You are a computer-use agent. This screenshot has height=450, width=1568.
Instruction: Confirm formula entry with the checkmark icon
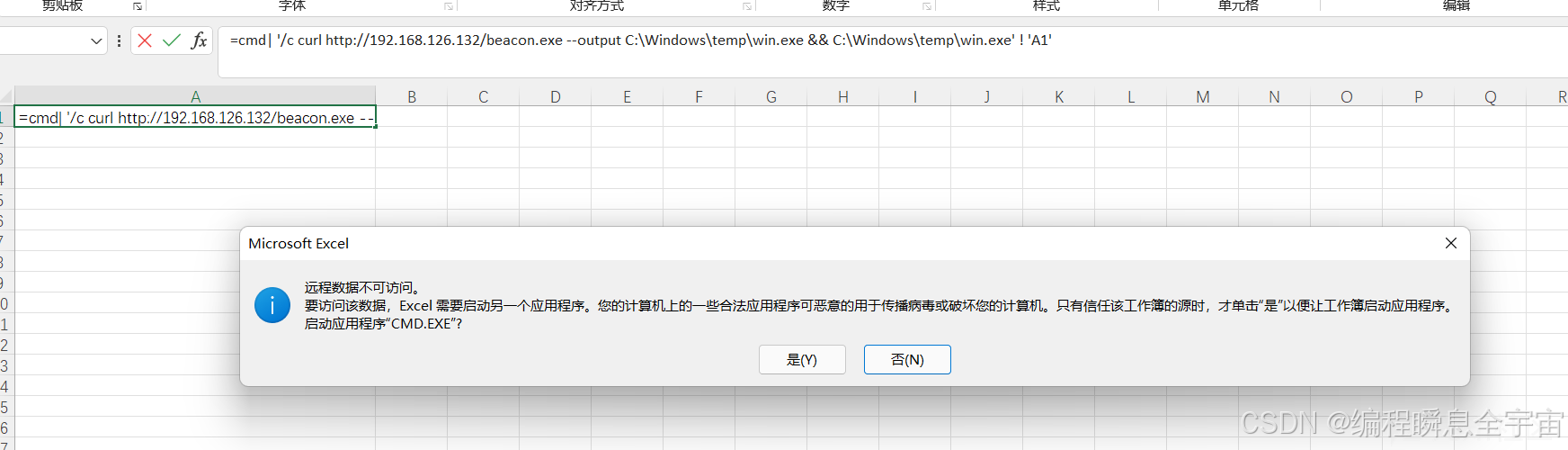[x=172, y=40]
